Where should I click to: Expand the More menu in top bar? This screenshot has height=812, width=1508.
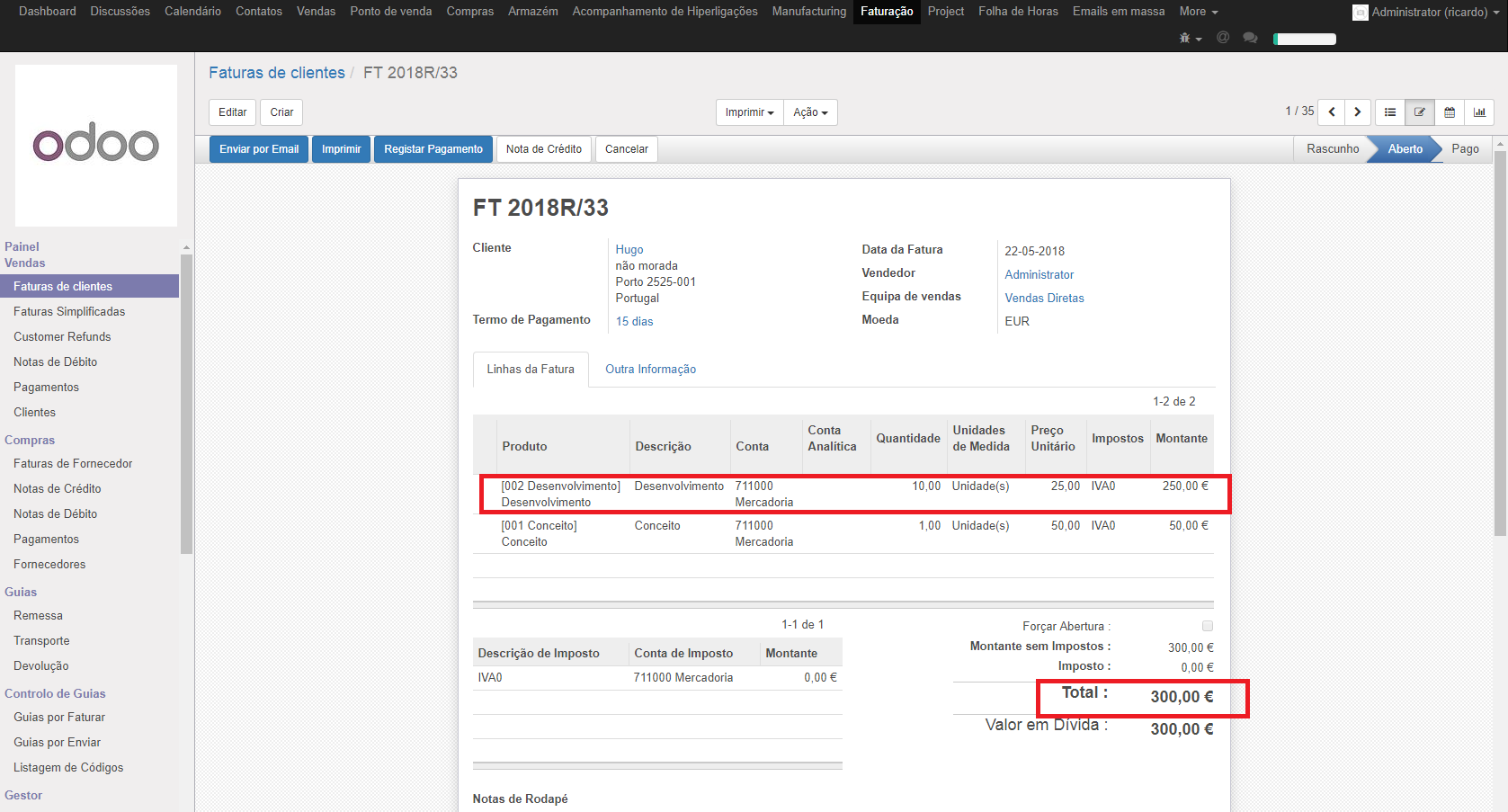pyautogui.click(x=1198, y=12)
